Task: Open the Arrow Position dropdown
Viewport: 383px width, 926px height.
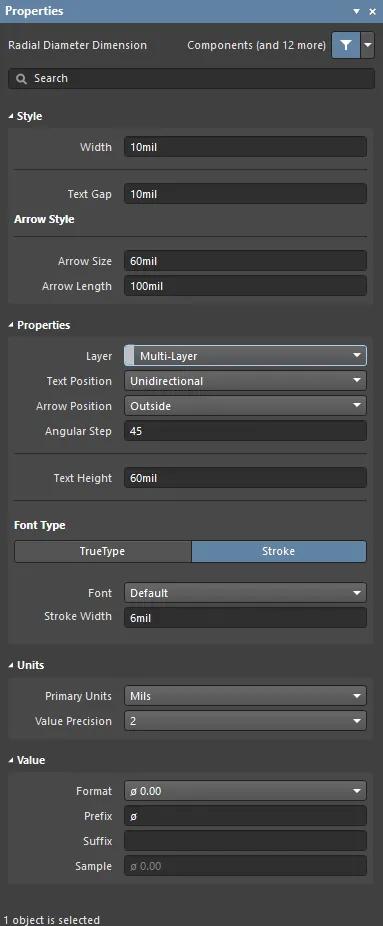Action: [245, 406]
